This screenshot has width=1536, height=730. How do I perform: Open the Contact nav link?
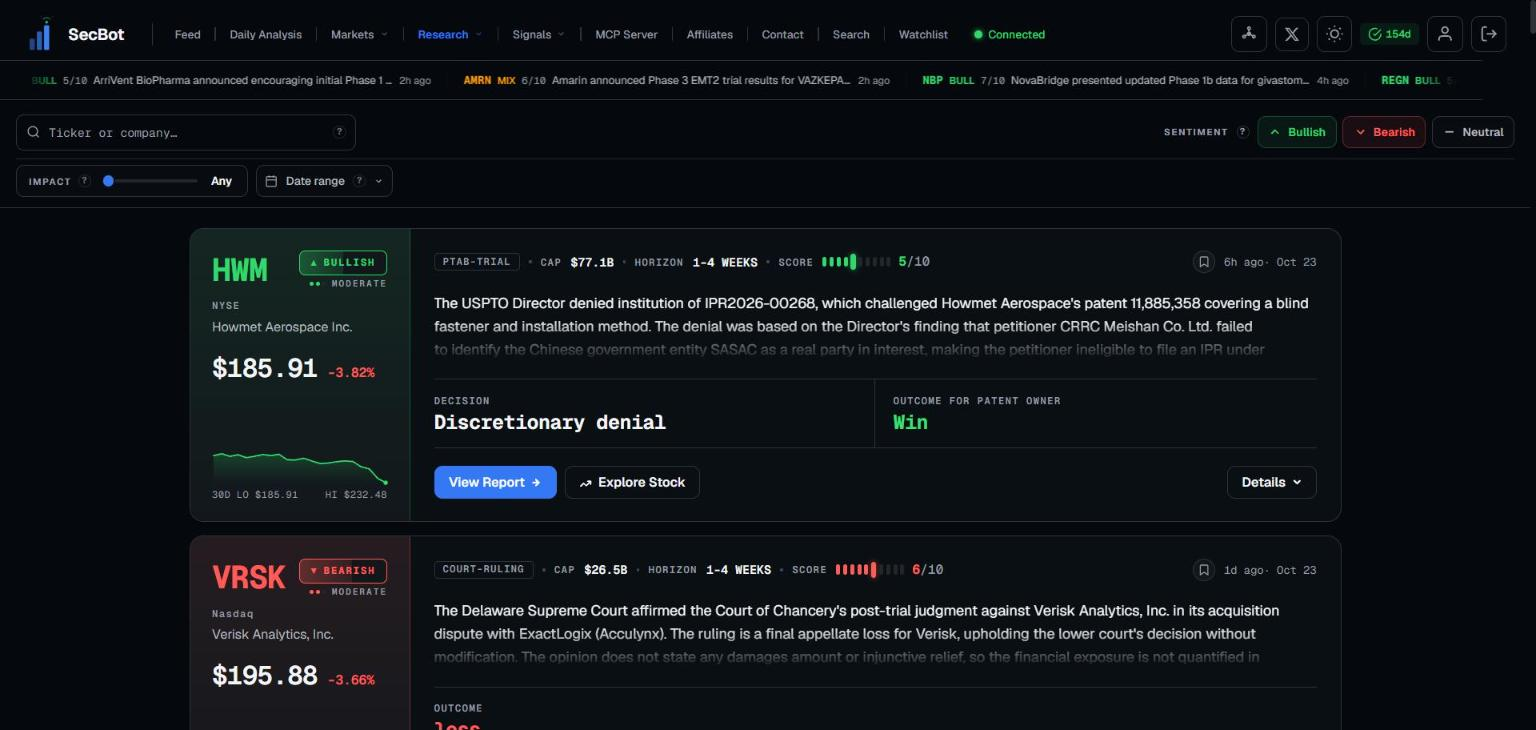(782, 34)
